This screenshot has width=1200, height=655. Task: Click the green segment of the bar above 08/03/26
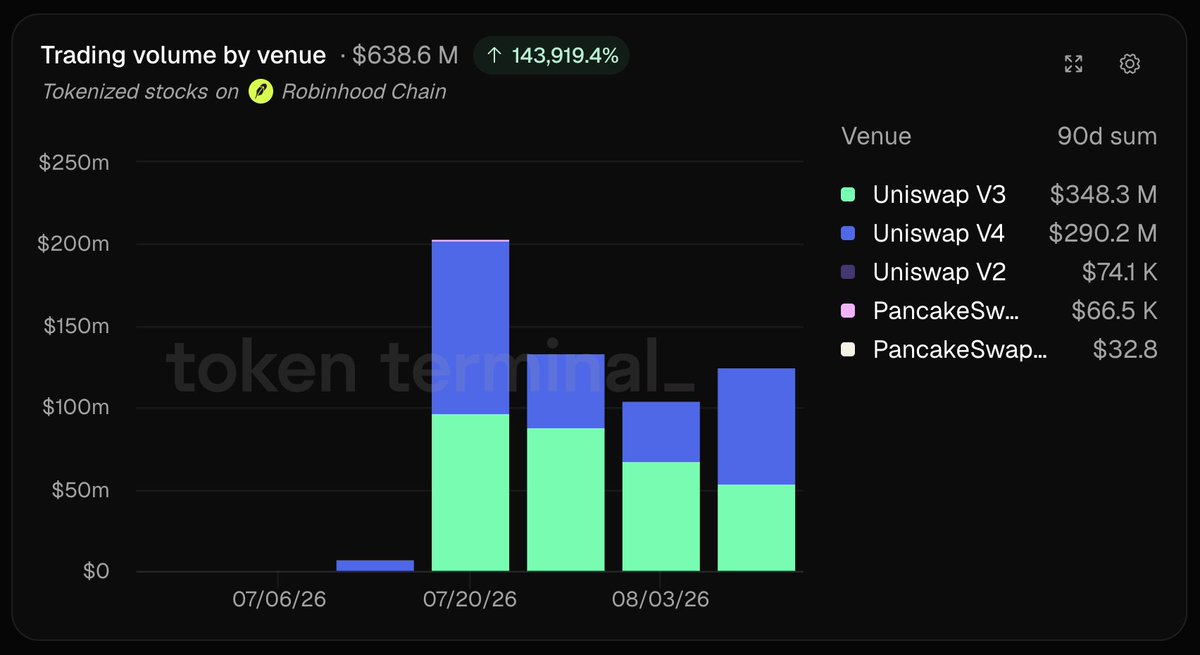coord(661,517)
